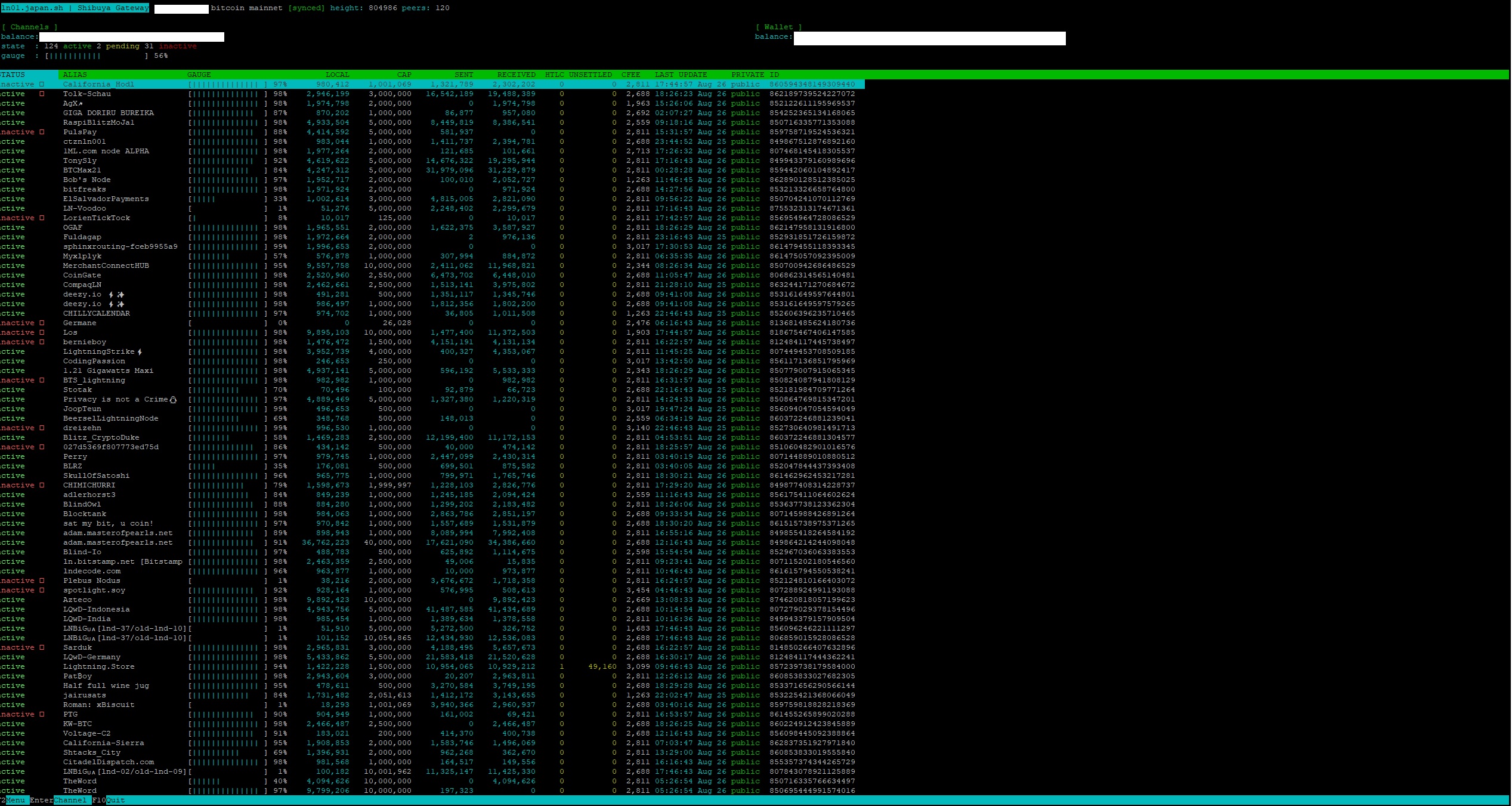
Task: Click the Enter Channel footer option
Action: (x=70, y=800)
